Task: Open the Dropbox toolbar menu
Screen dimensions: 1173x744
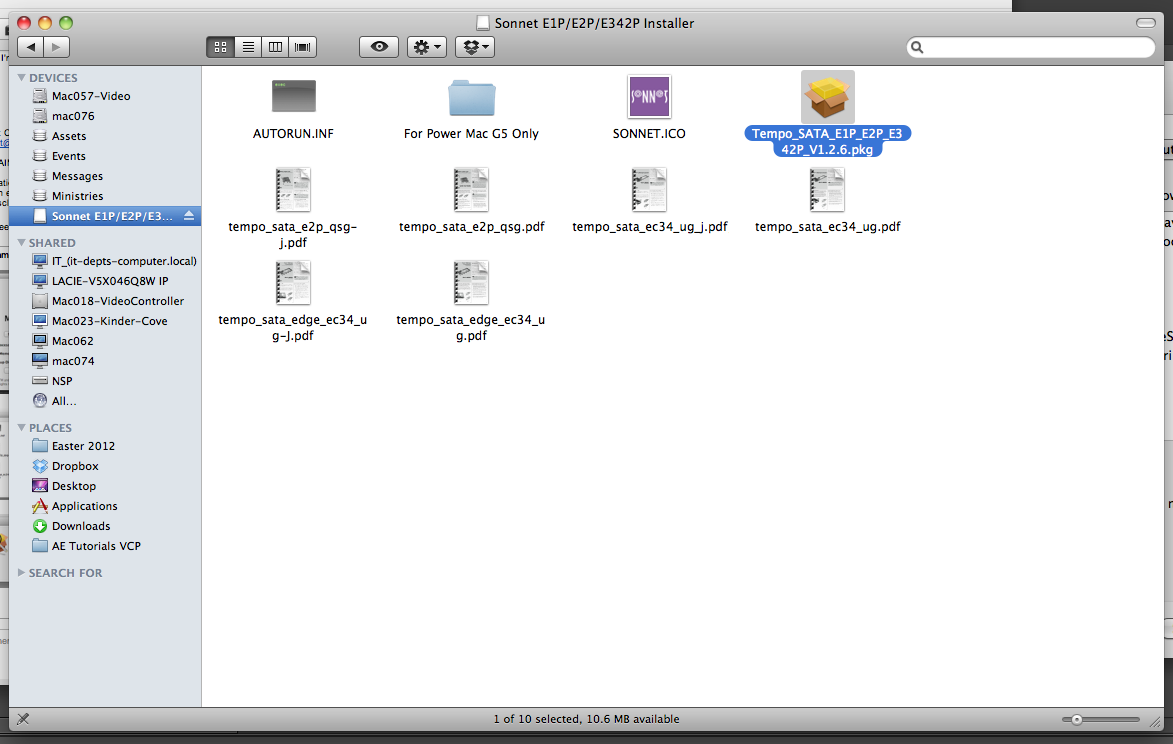Action: [x=475, y=47]
